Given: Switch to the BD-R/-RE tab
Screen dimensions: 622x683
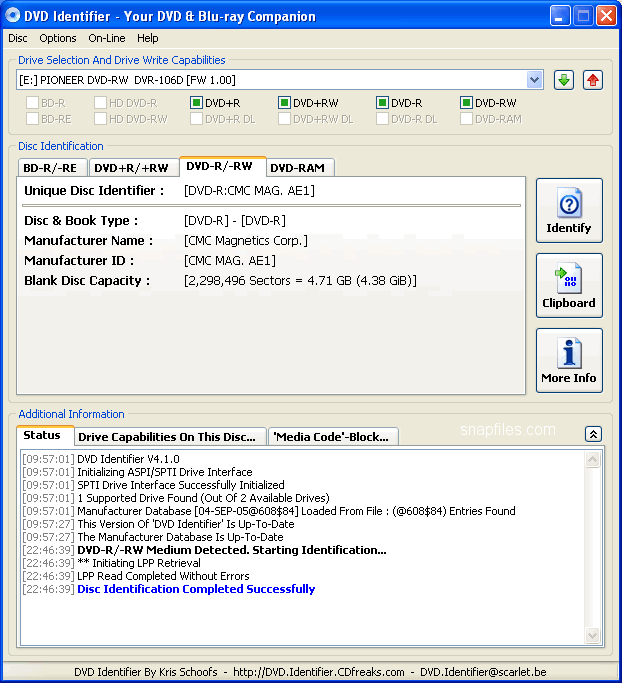Looking at the screenshot, I should tap(52, 168).
